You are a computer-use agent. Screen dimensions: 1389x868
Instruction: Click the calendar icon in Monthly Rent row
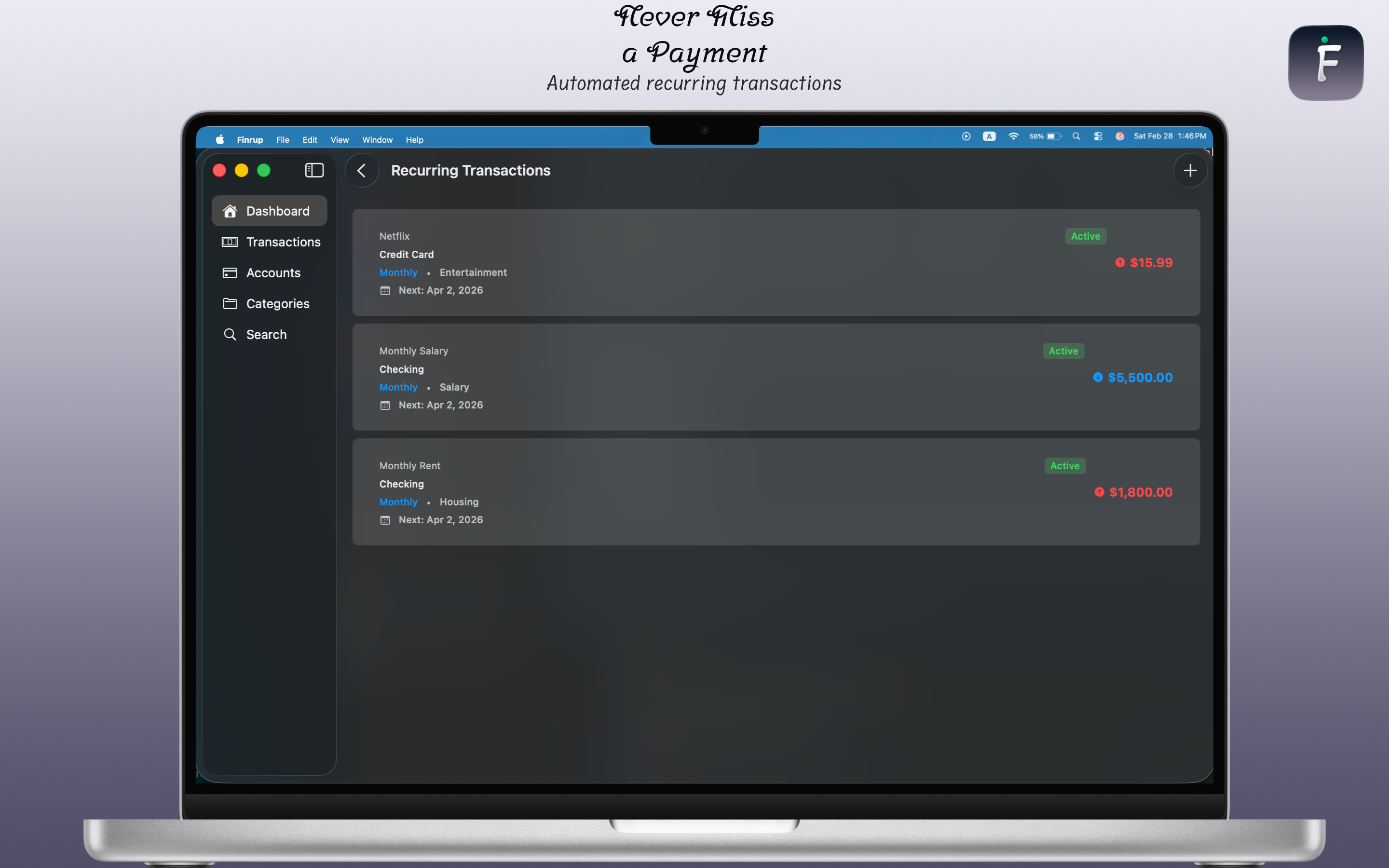point(385,520)
